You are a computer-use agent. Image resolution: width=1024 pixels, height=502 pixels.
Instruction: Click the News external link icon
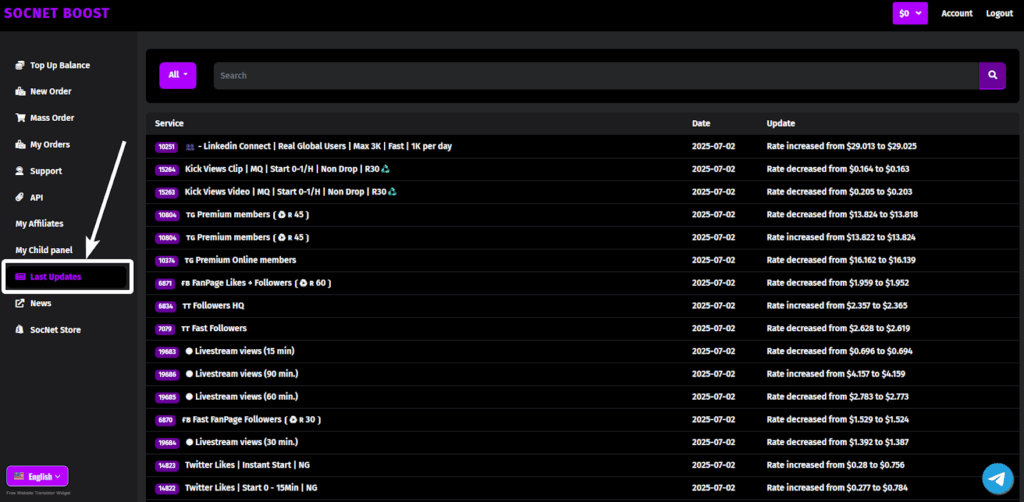click(x=20, y=303)
